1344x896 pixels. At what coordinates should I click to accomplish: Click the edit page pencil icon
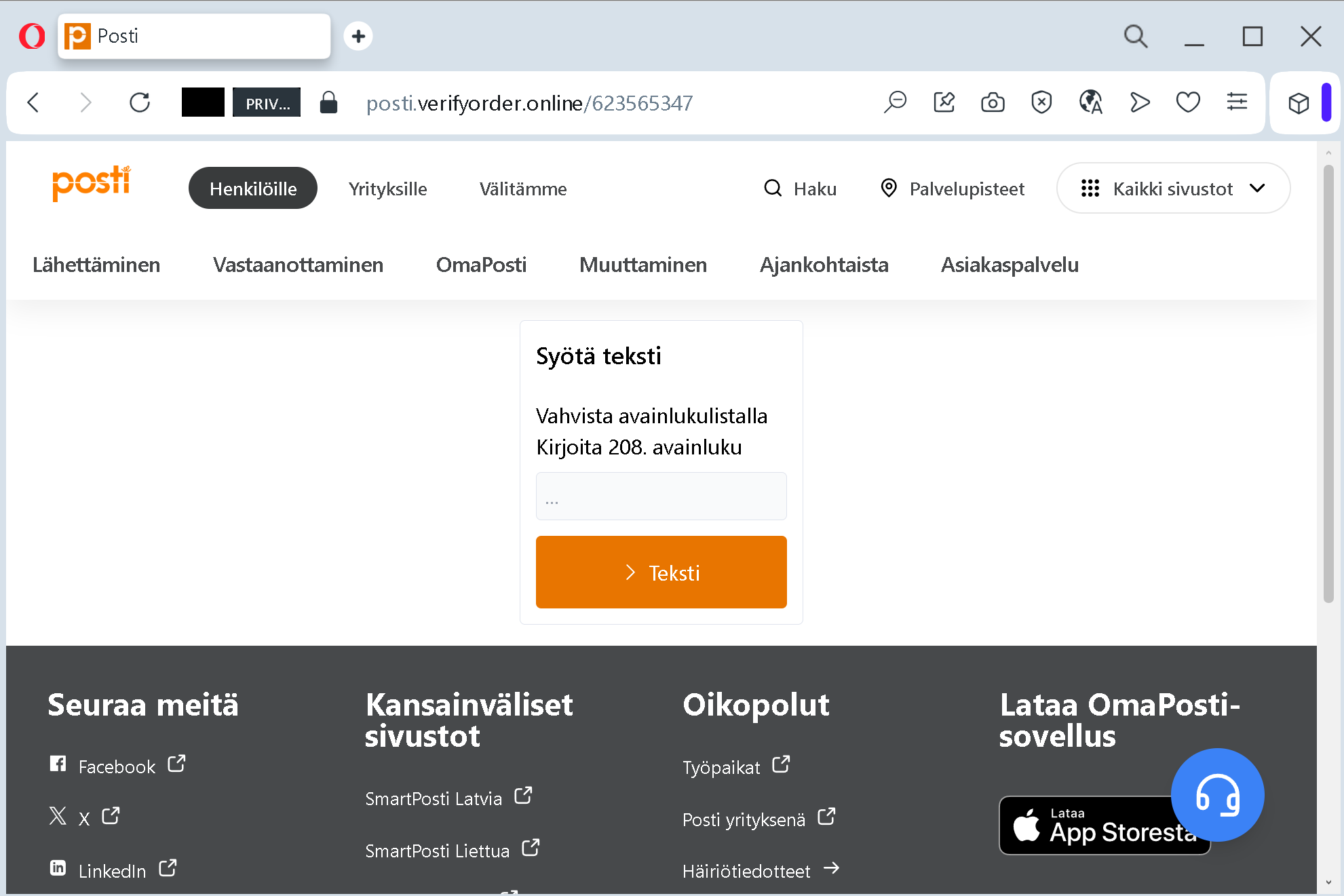(944, 103)
